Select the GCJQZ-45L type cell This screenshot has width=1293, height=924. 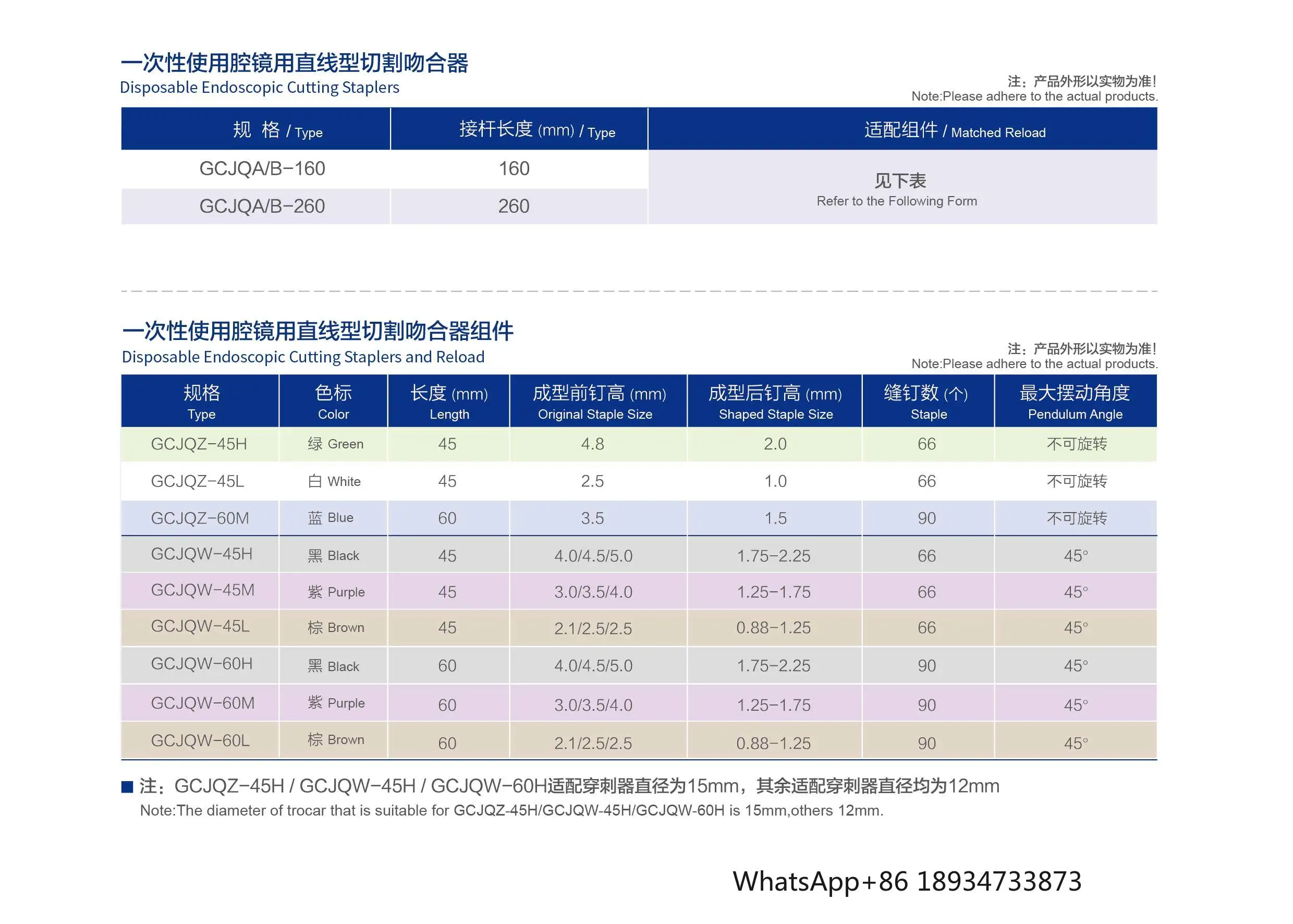(x=197, y=481)
